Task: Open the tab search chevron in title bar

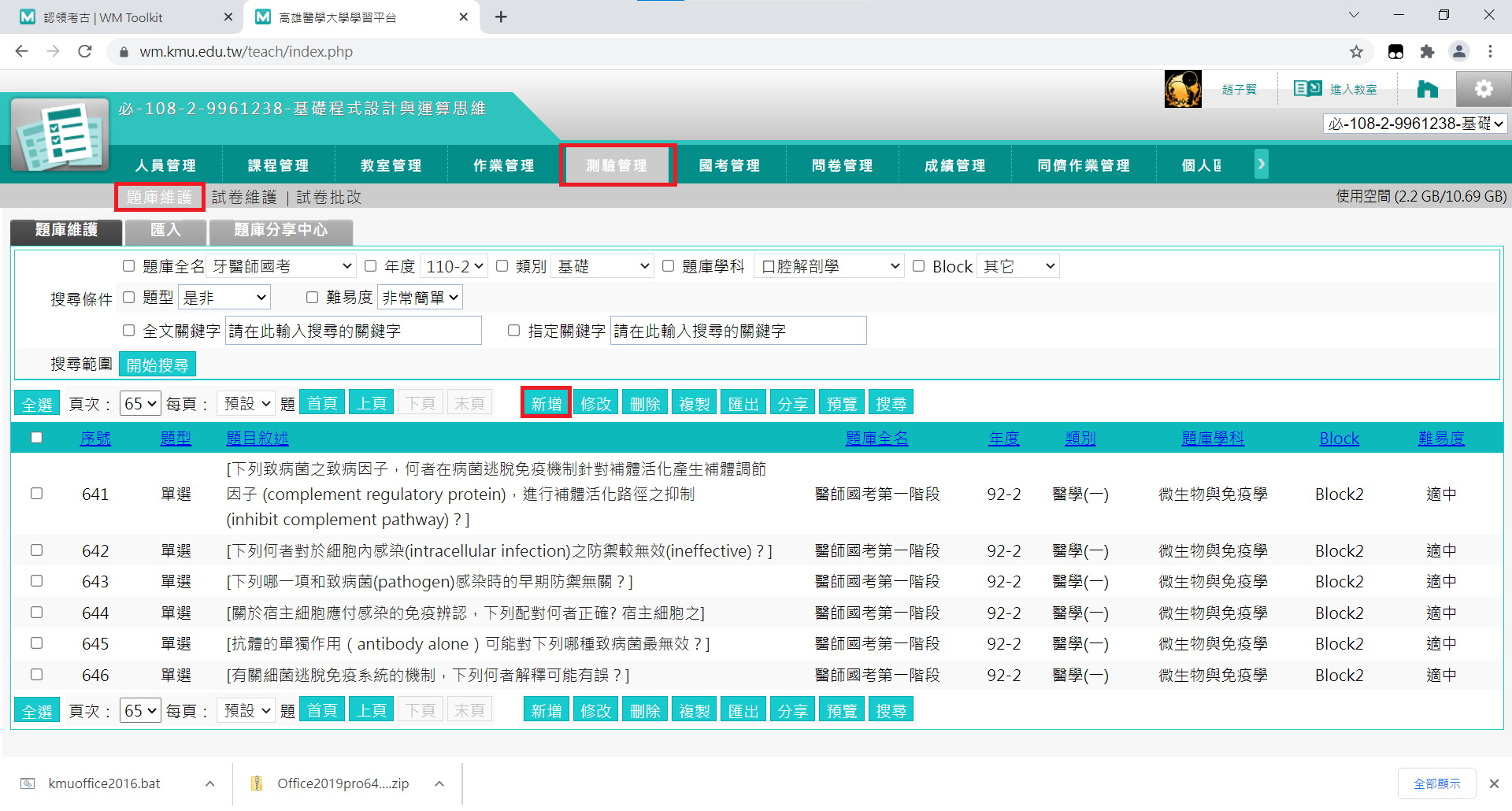Action: [x=1354, y=15]
